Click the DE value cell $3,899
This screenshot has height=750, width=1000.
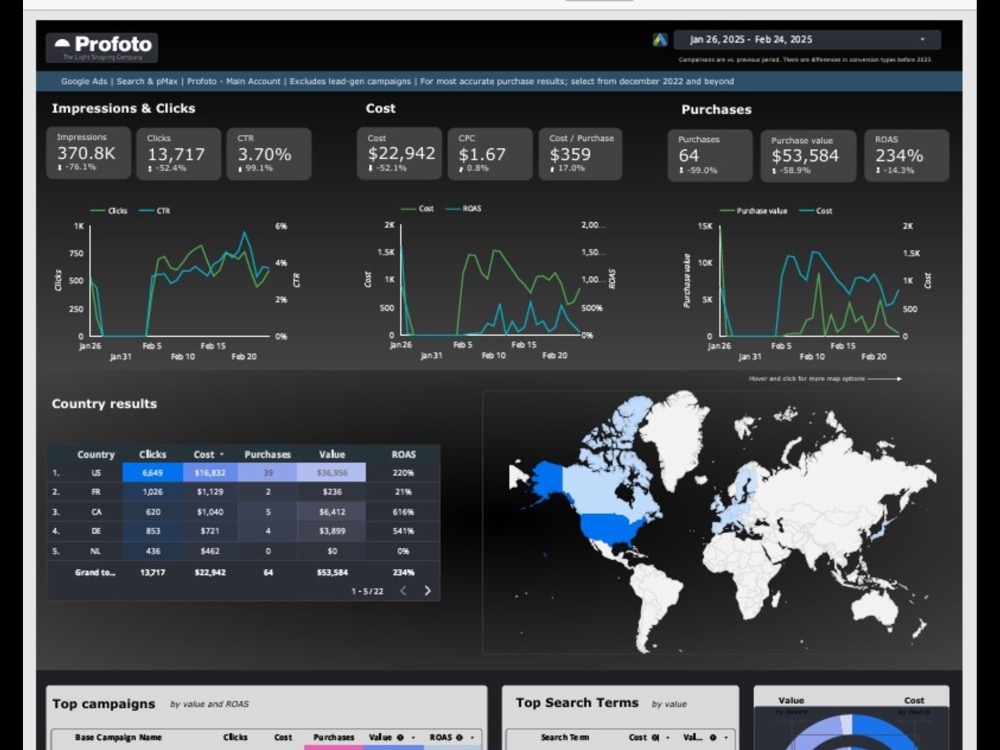332,531
